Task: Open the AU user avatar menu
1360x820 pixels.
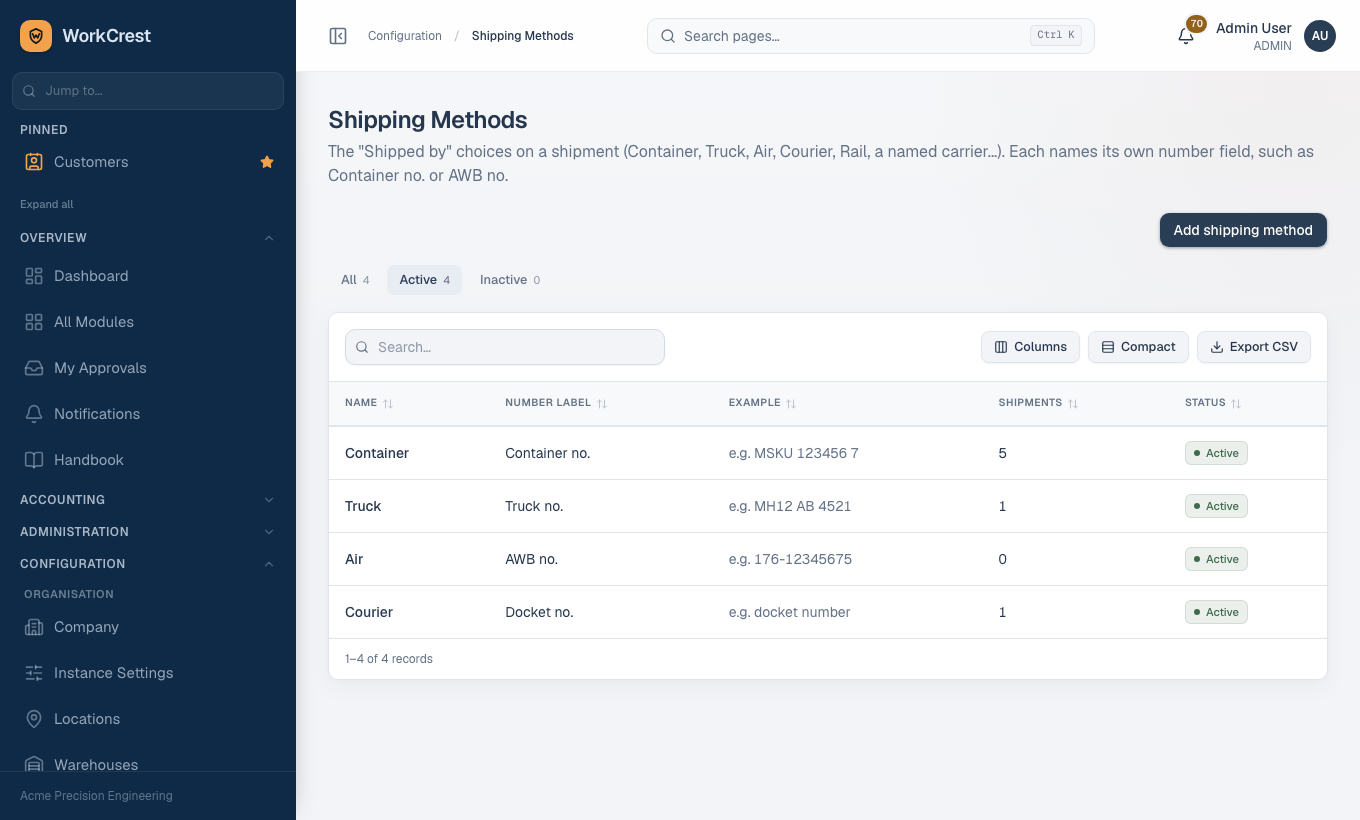Action: [1320, 36]
